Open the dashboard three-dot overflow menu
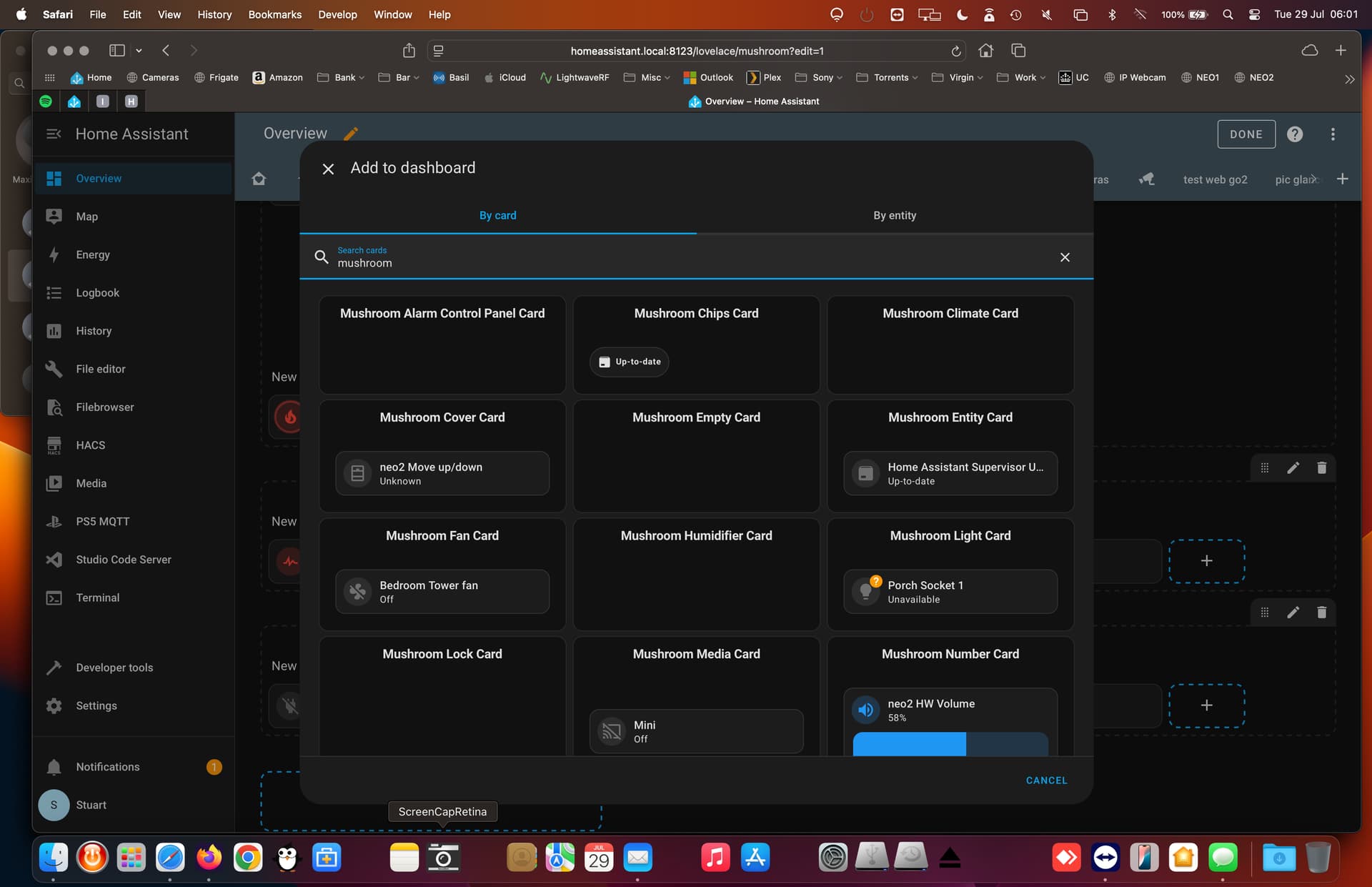This screenshot has height=887, width=1372. click(1333, 134)
